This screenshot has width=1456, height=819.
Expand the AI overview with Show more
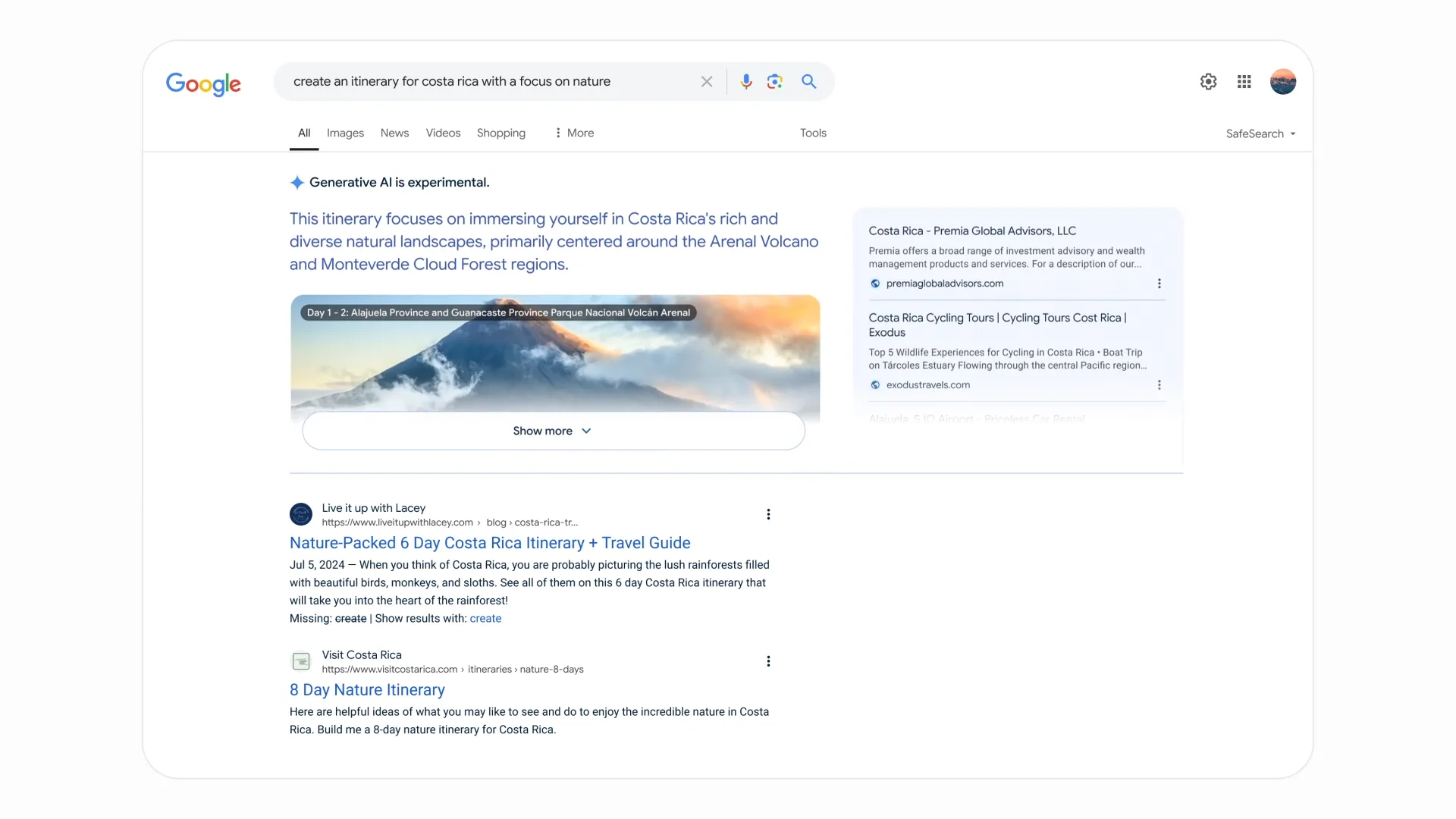pyautogui.click(x=553, y=431)
